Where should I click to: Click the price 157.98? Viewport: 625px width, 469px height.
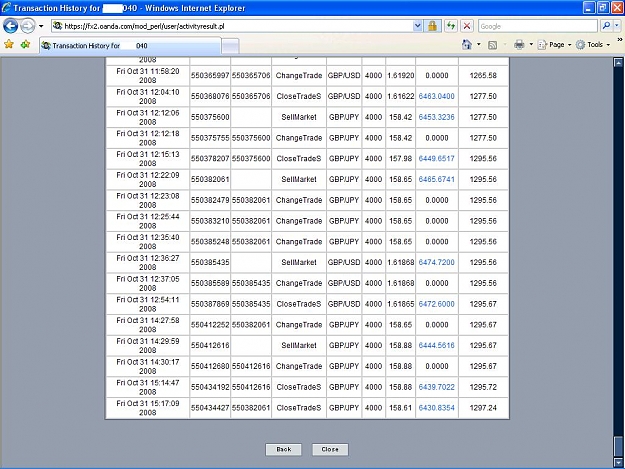(401, 159)
